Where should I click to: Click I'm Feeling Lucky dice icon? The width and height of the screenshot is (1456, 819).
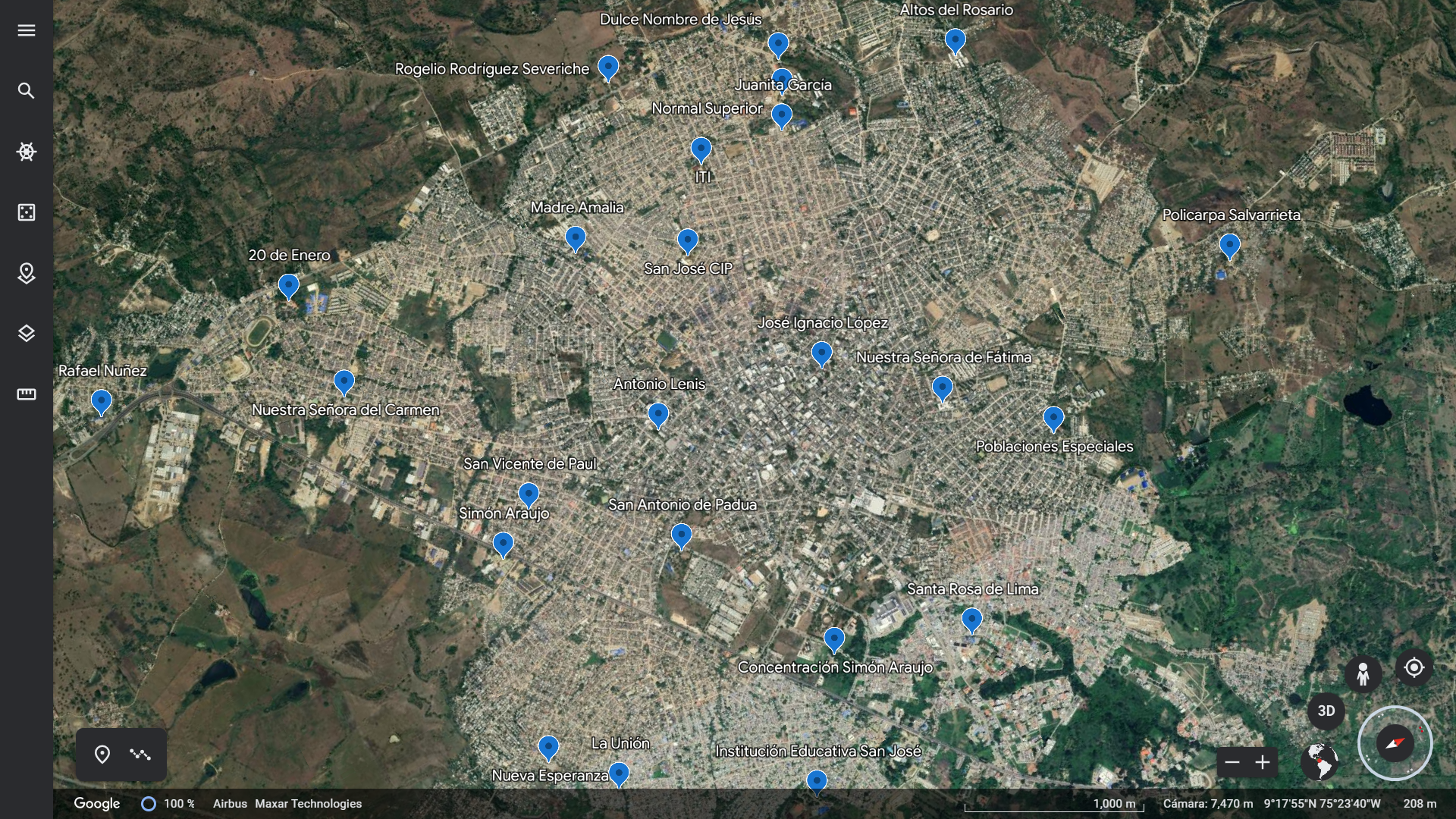point(27,212)
